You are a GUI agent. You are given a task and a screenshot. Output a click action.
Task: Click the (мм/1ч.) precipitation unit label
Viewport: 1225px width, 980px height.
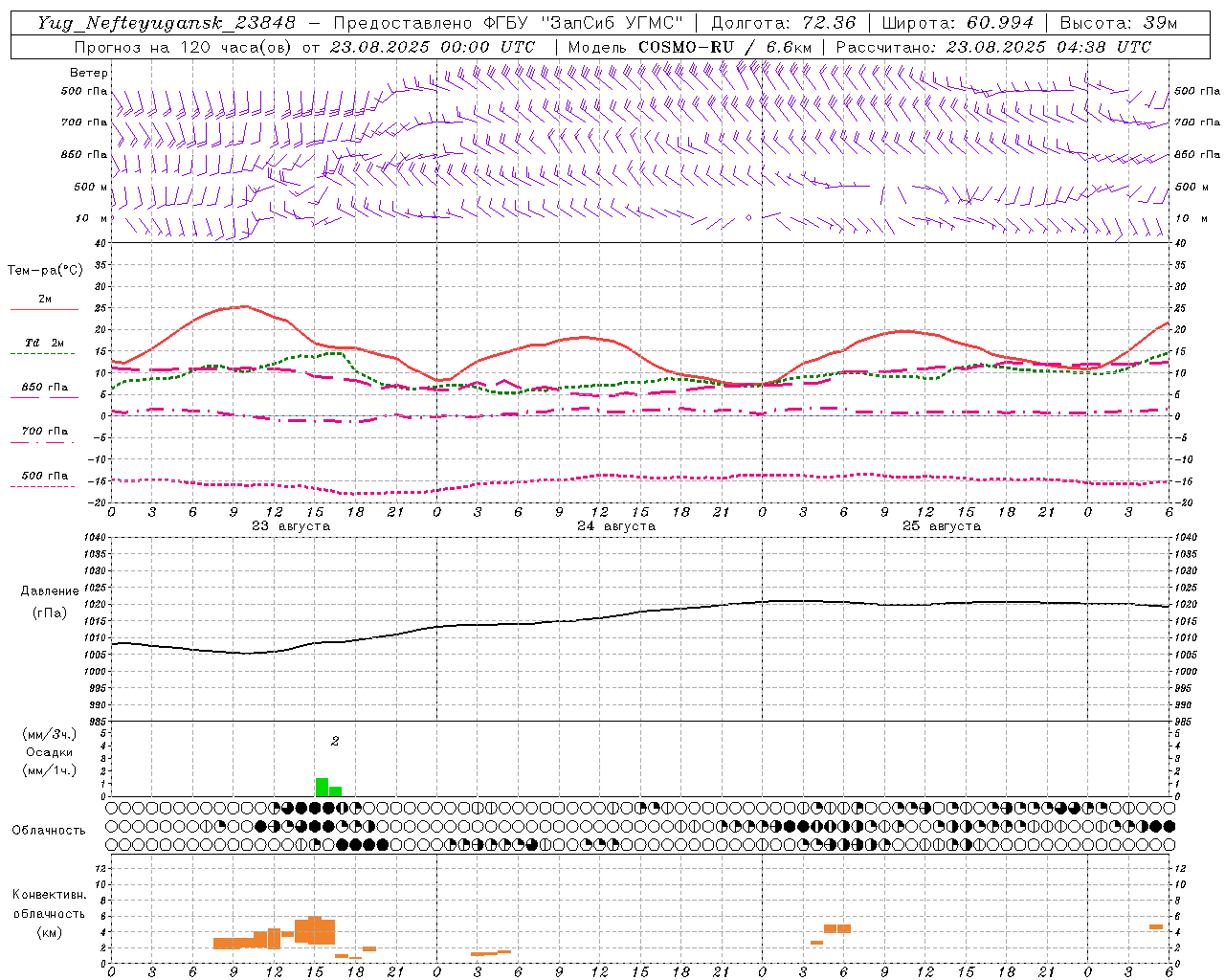50,770
